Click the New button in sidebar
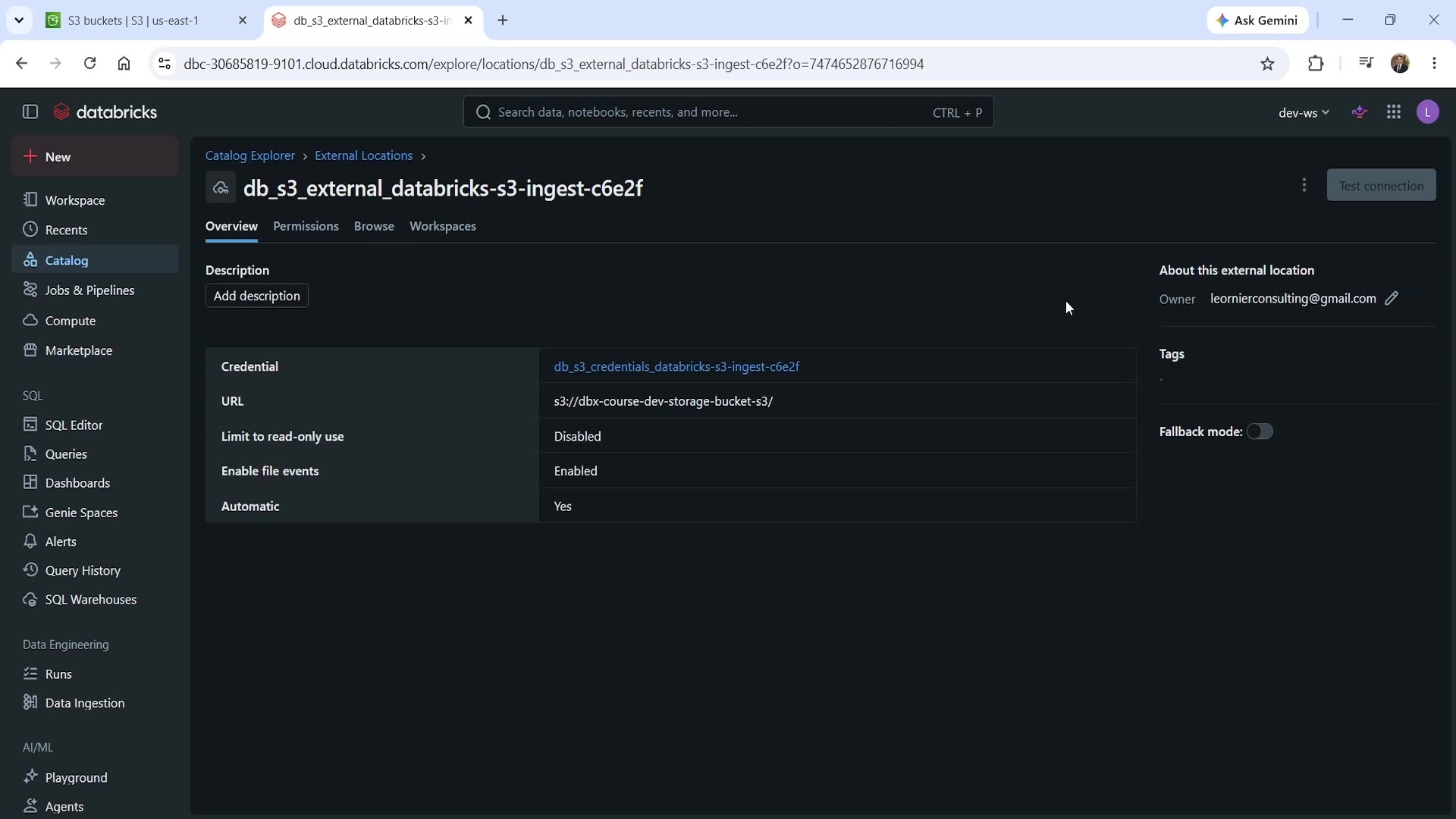 (95, 157)
